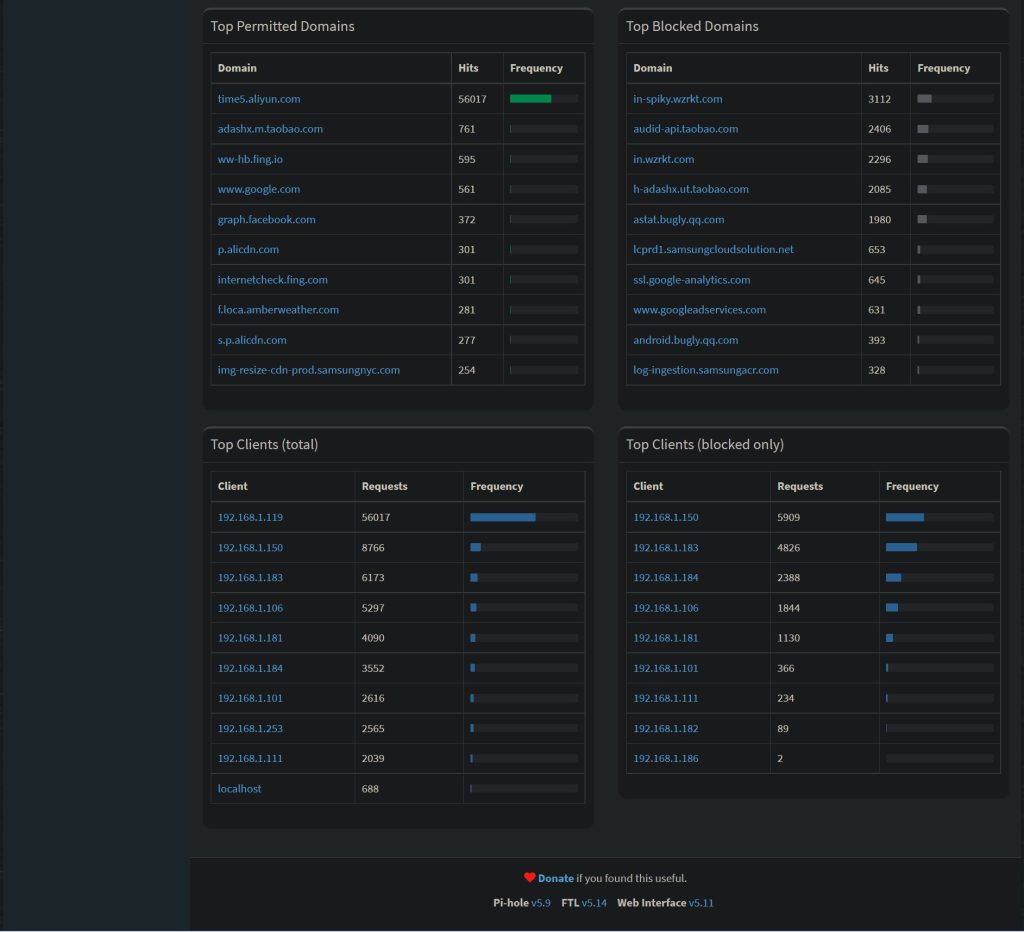Open FTL version v5.14 link

click(594, 903)
